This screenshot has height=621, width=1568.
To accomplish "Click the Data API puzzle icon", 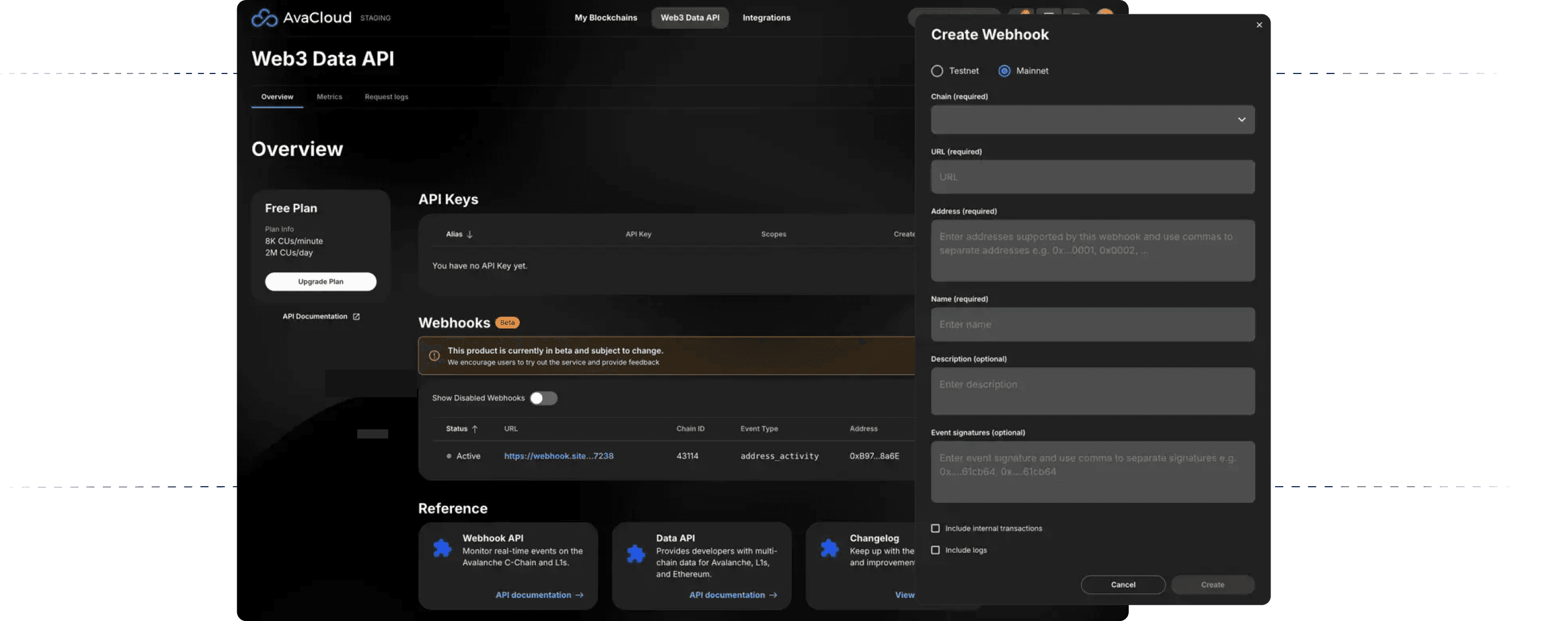I will click(635, 553).
